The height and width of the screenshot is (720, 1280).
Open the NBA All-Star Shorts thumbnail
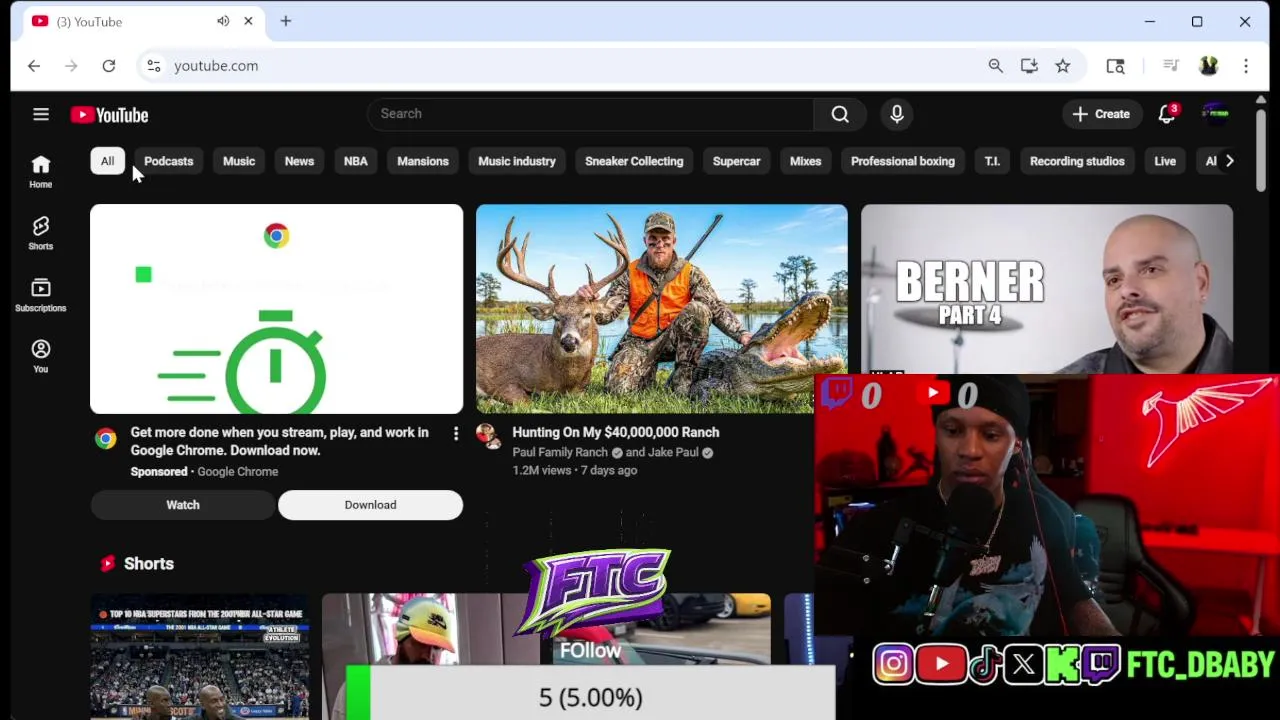tap(200, 657)
